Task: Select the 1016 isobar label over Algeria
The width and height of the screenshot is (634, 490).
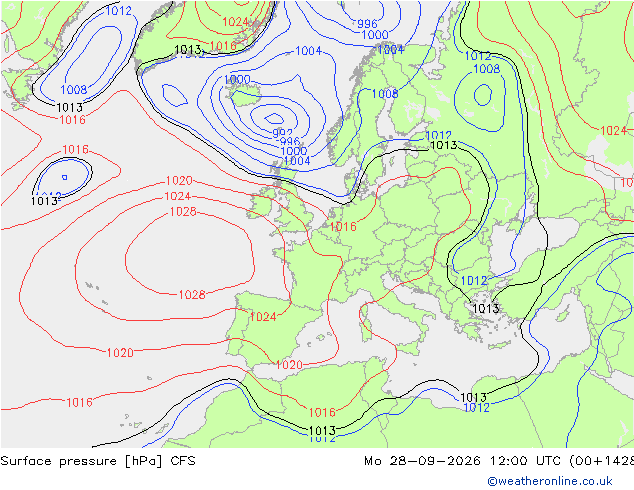Action: (x=322, y=412)
